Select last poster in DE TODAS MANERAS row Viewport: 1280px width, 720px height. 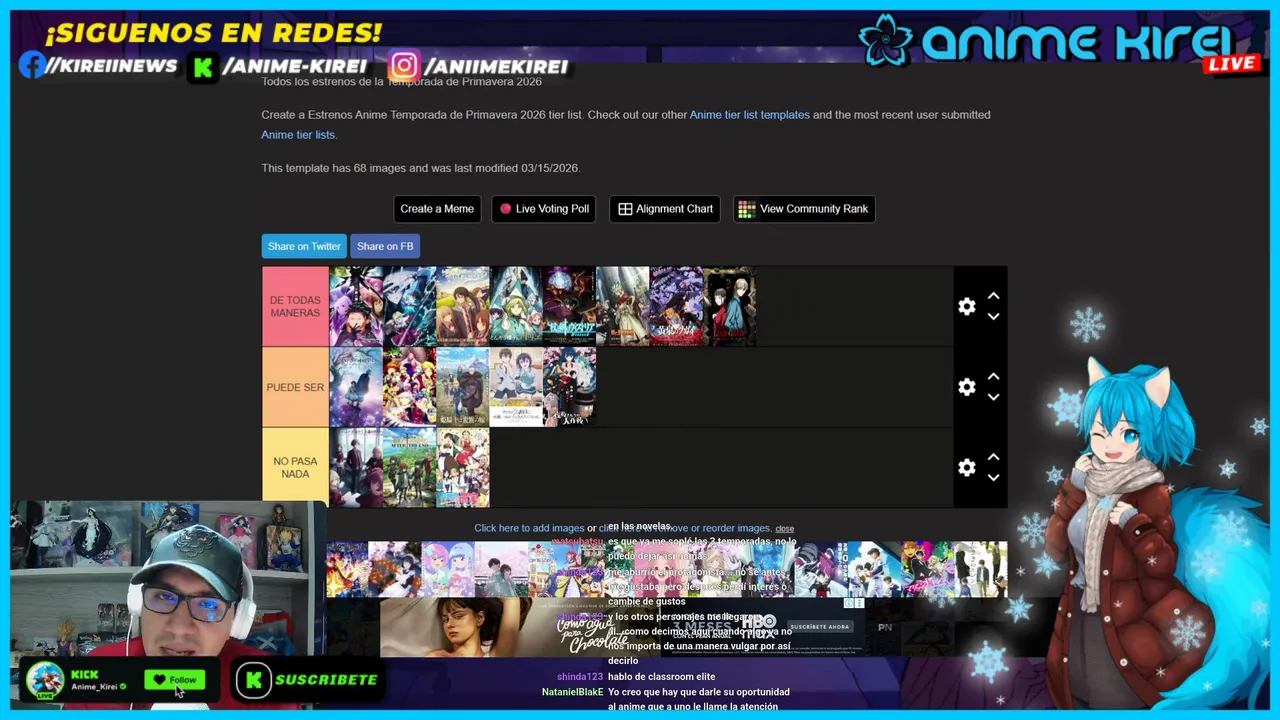tap(729, 306)
